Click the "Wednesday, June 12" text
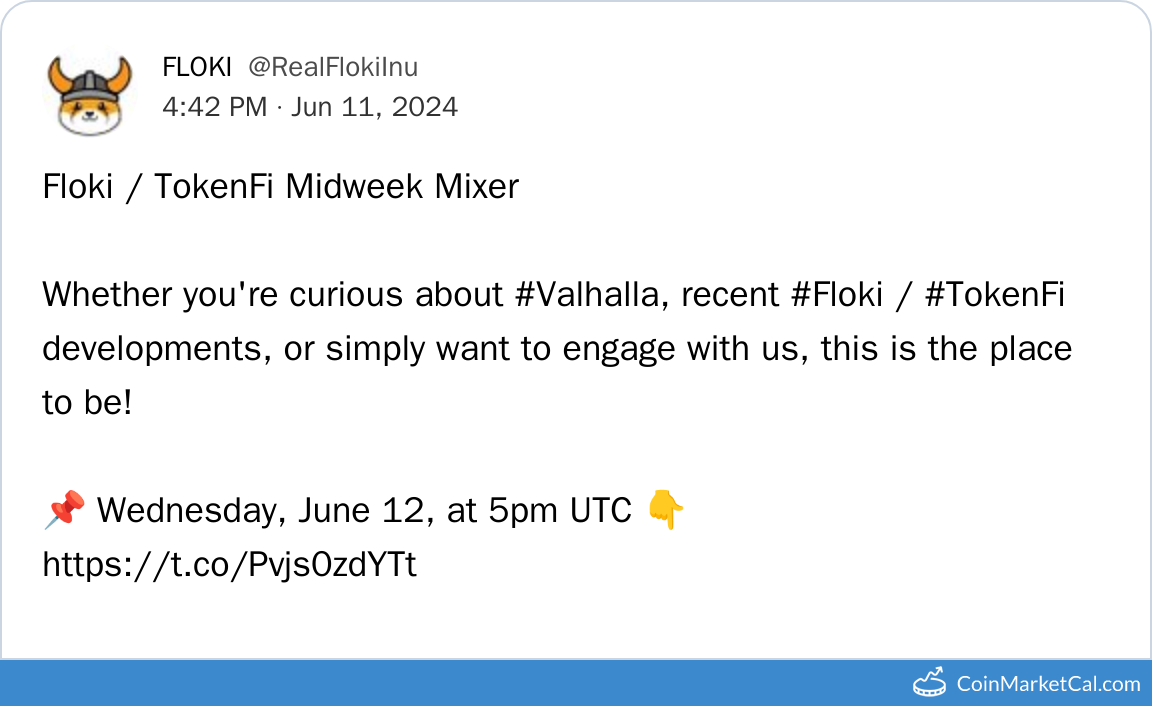The height and width of the screenshot is (706, 1152). 265,511
